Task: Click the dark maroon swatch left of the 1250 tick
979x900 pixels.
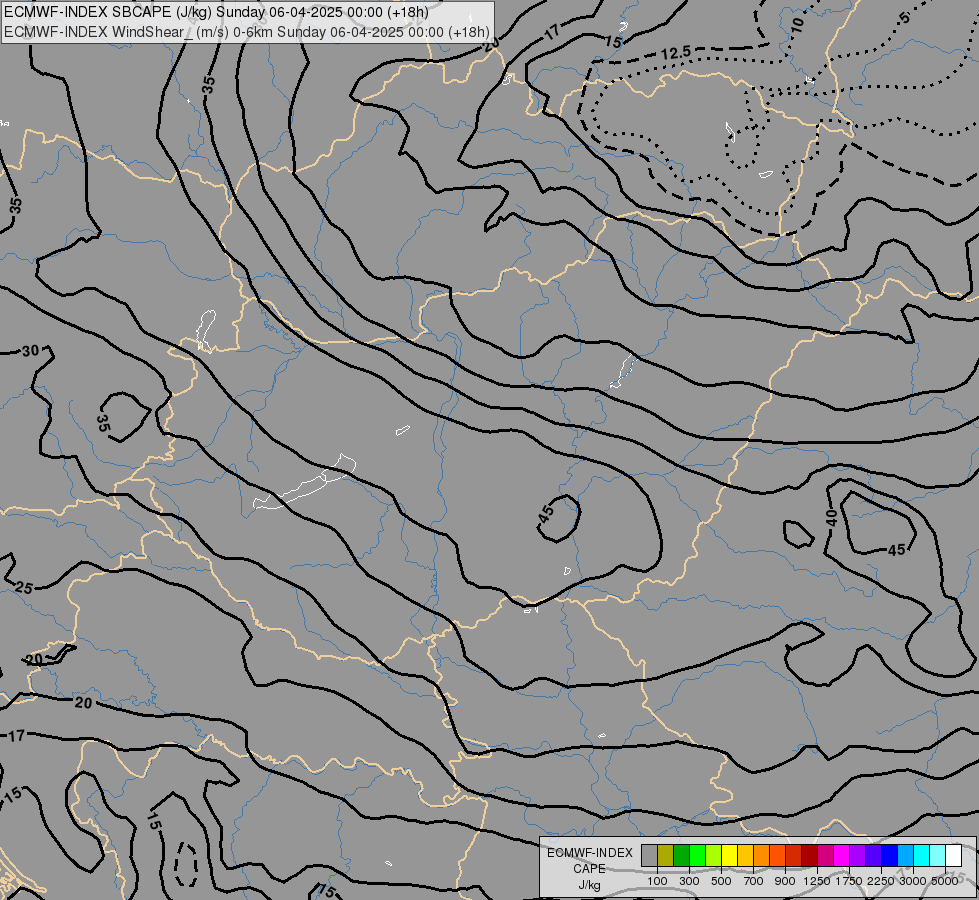Action: tap(810, 856)
